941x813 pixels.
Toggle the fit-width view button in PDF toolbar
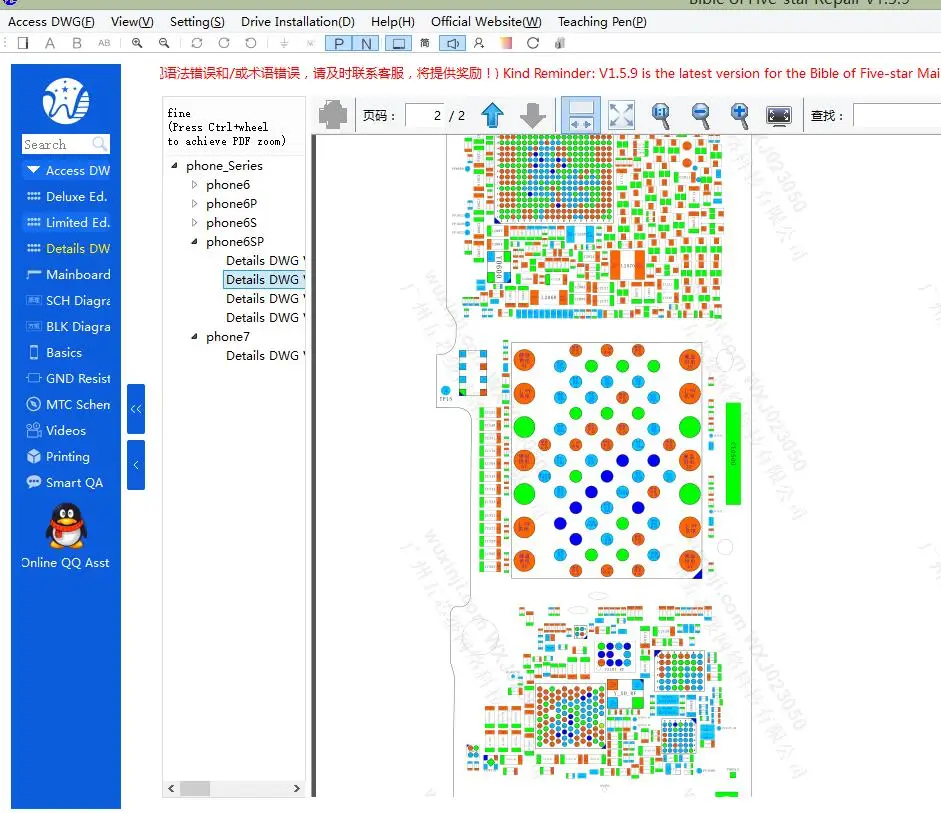580,115
